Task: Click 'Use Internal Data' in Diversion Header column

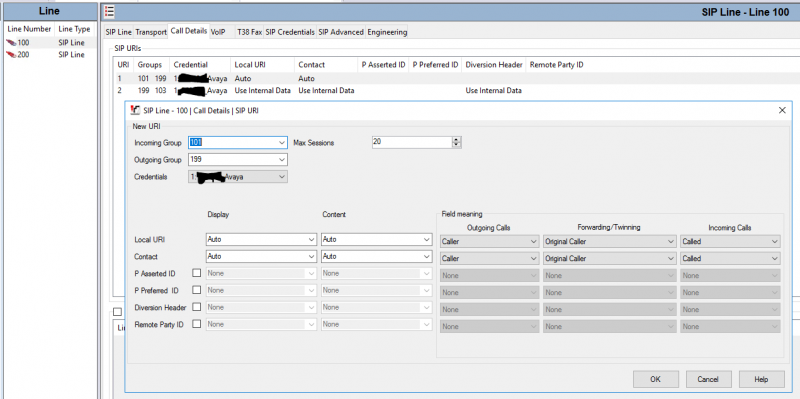Action: pos(493,90)
